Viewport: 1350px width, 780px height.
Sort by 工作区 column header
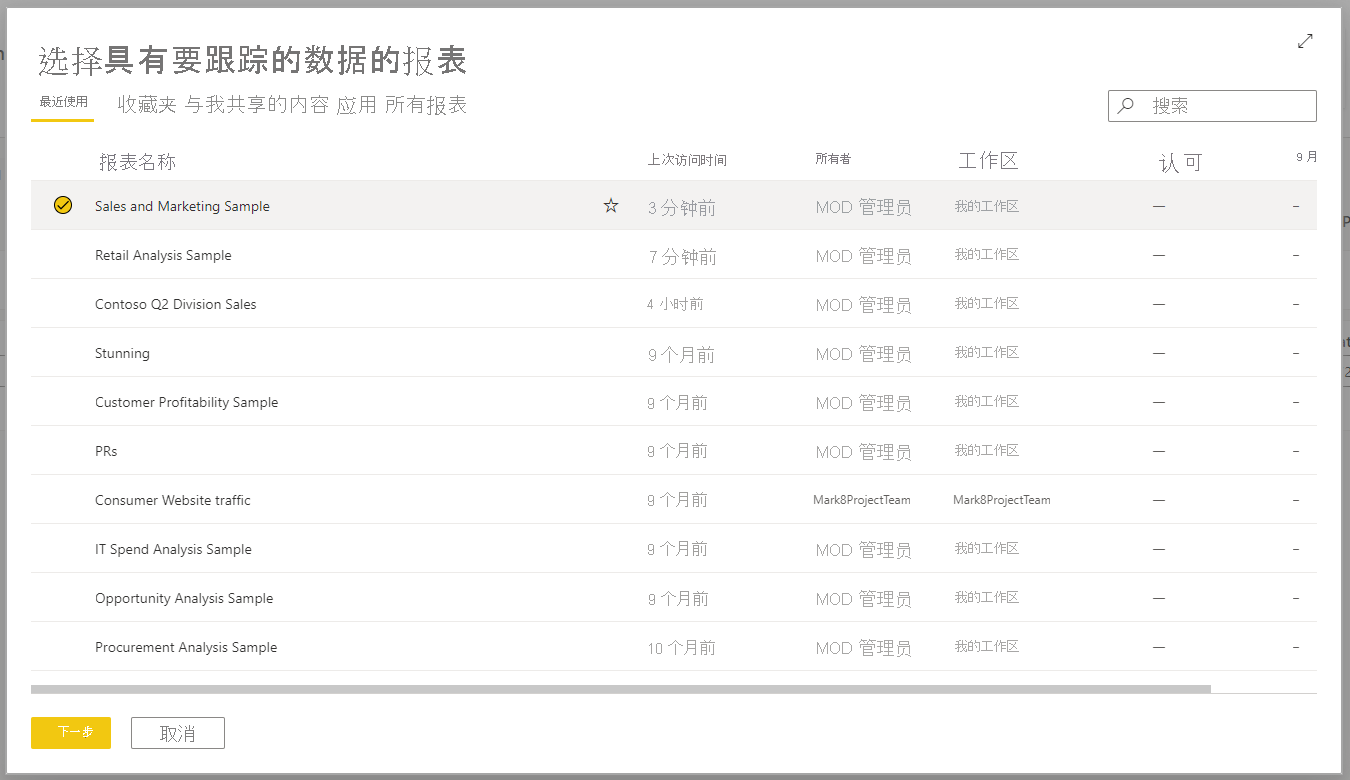pos(988,161)
